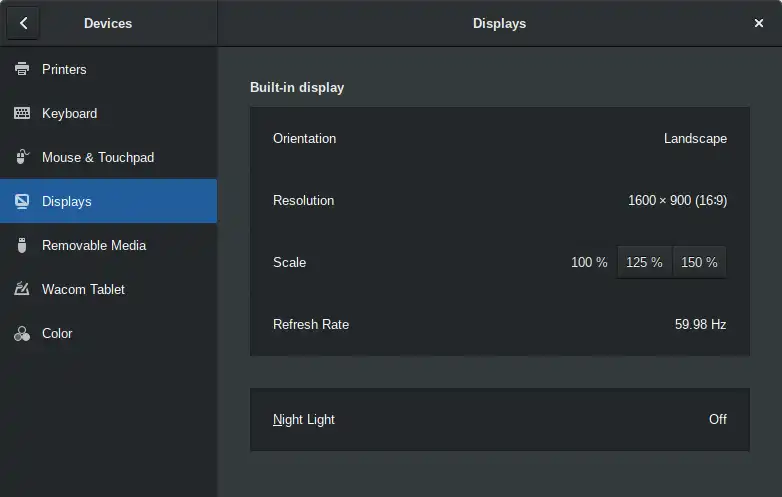Set display scale to 125 %
The height and width of the screenshot is (497, 782).
pyautogui.click(x=644, y=262)
